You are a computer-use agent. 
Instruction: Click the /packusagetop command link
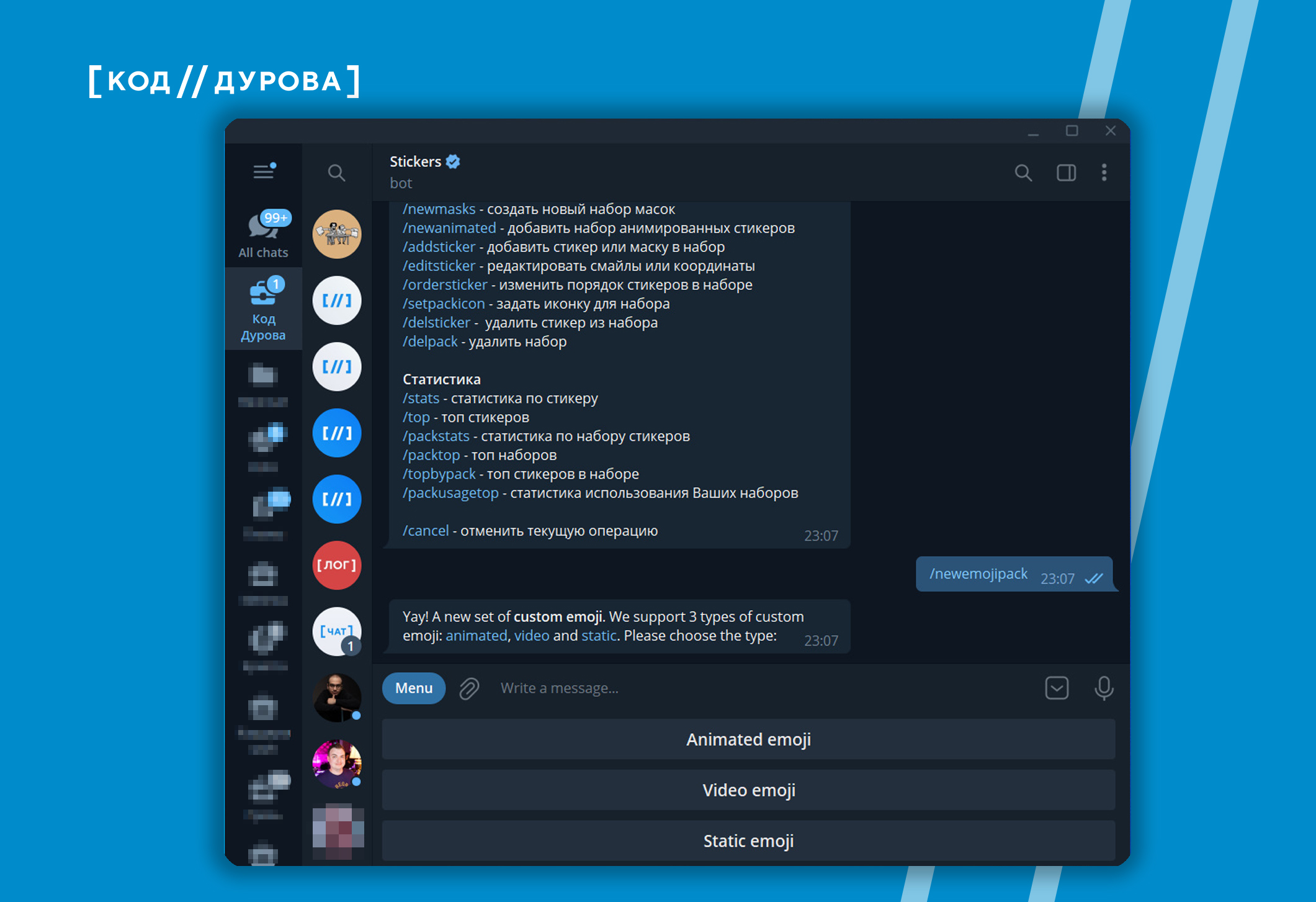pos(450,493)
